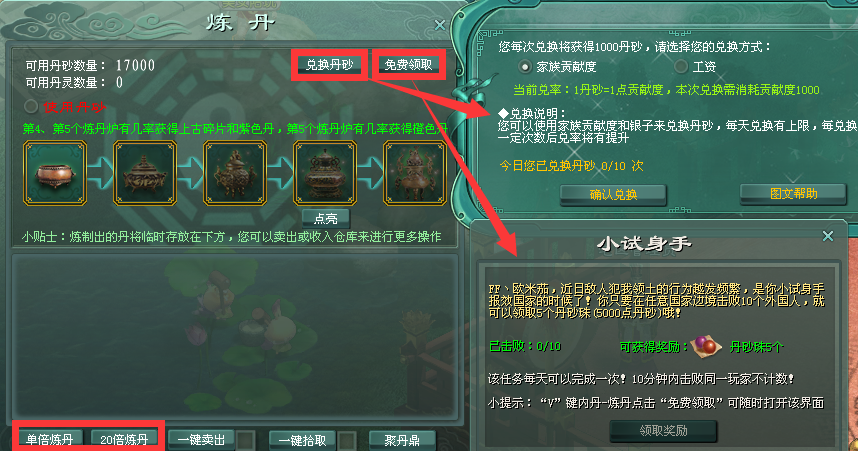858x451 pixels.
Task: Select the fourth alchemy furnace icon
Action: point(325,173)
